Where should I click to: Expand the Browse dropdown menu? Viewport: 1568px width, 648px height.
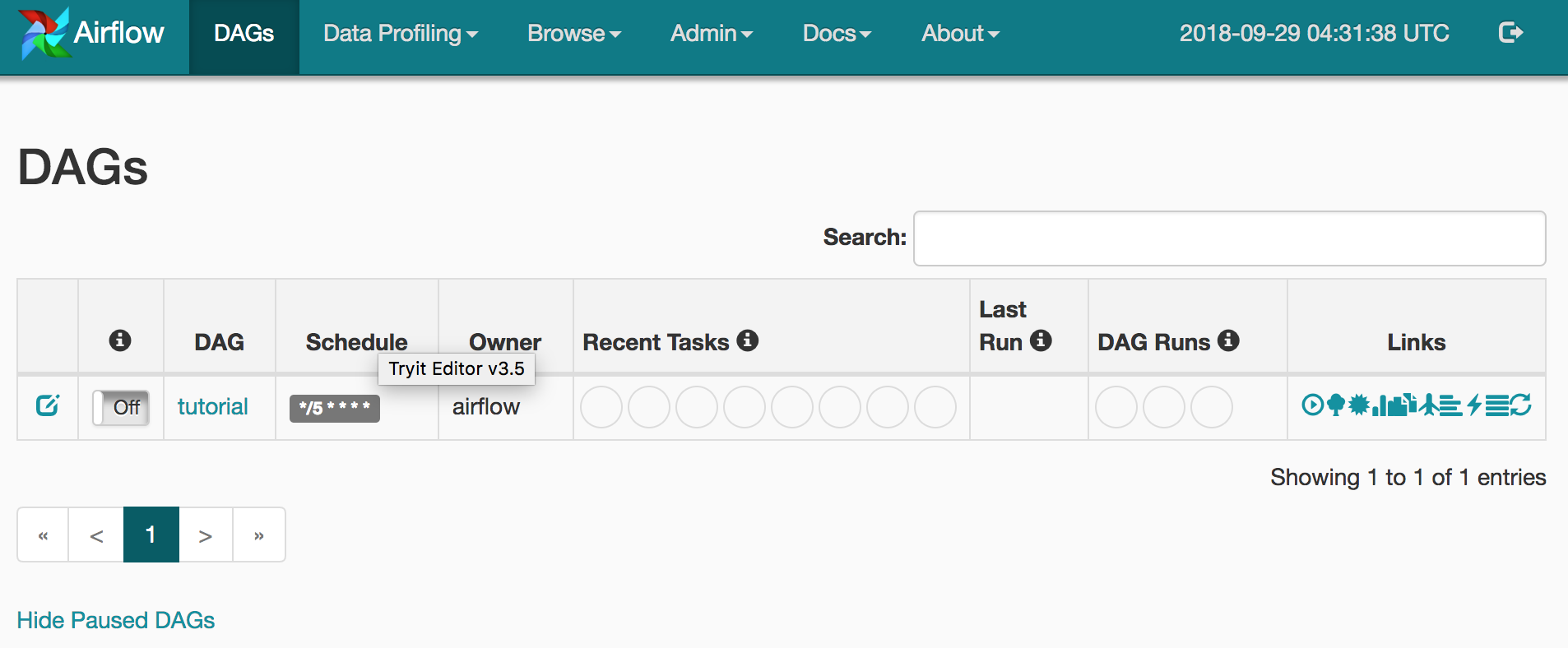point(574,34)
